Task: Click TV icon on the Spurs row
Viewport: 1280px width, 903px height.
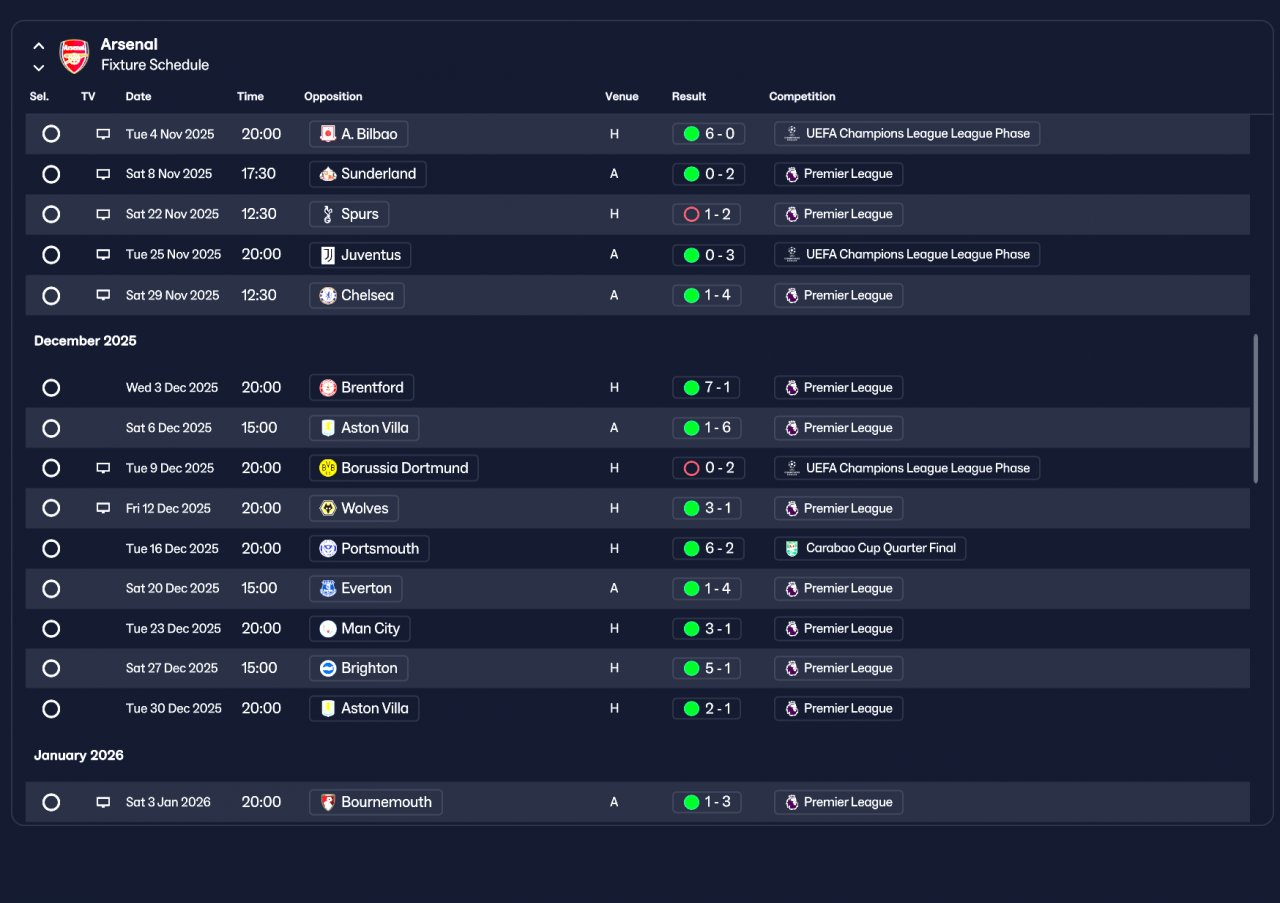Action: [103, 214]
